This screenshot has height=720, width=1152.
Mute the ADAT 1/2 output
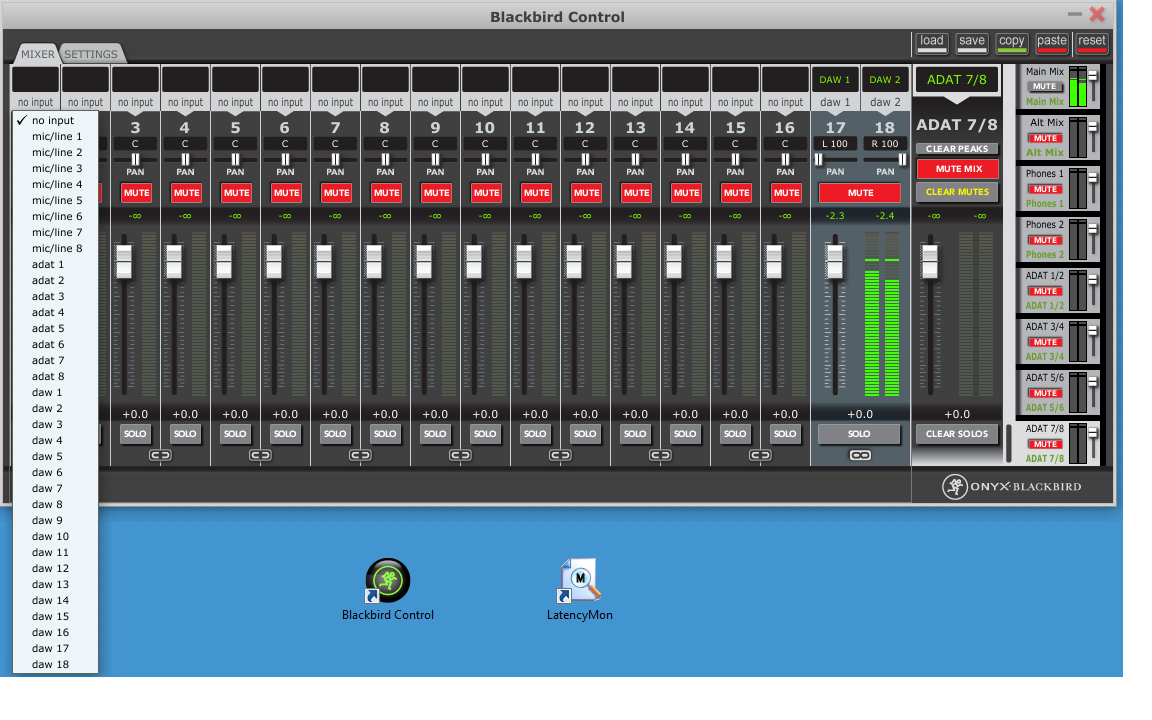point(1045,291)
